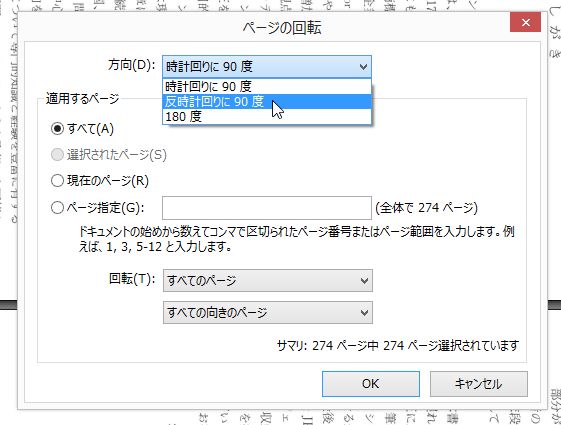561x425 pixels.
Task: Choose 時計回りに 90 度 from the list
Action: (267, 87)
